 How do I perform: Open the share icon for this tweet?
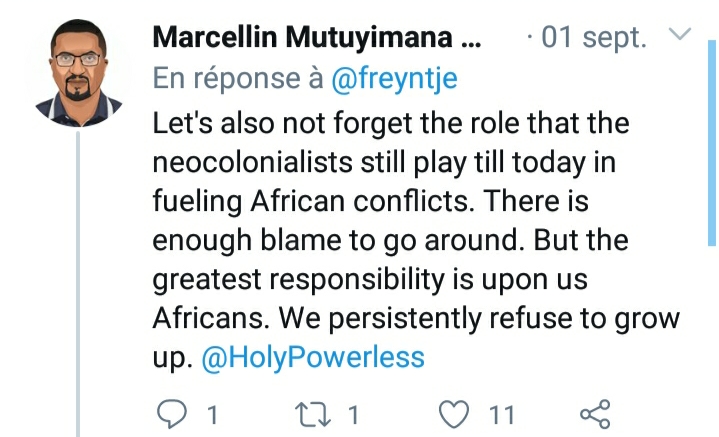click(594, 412)
